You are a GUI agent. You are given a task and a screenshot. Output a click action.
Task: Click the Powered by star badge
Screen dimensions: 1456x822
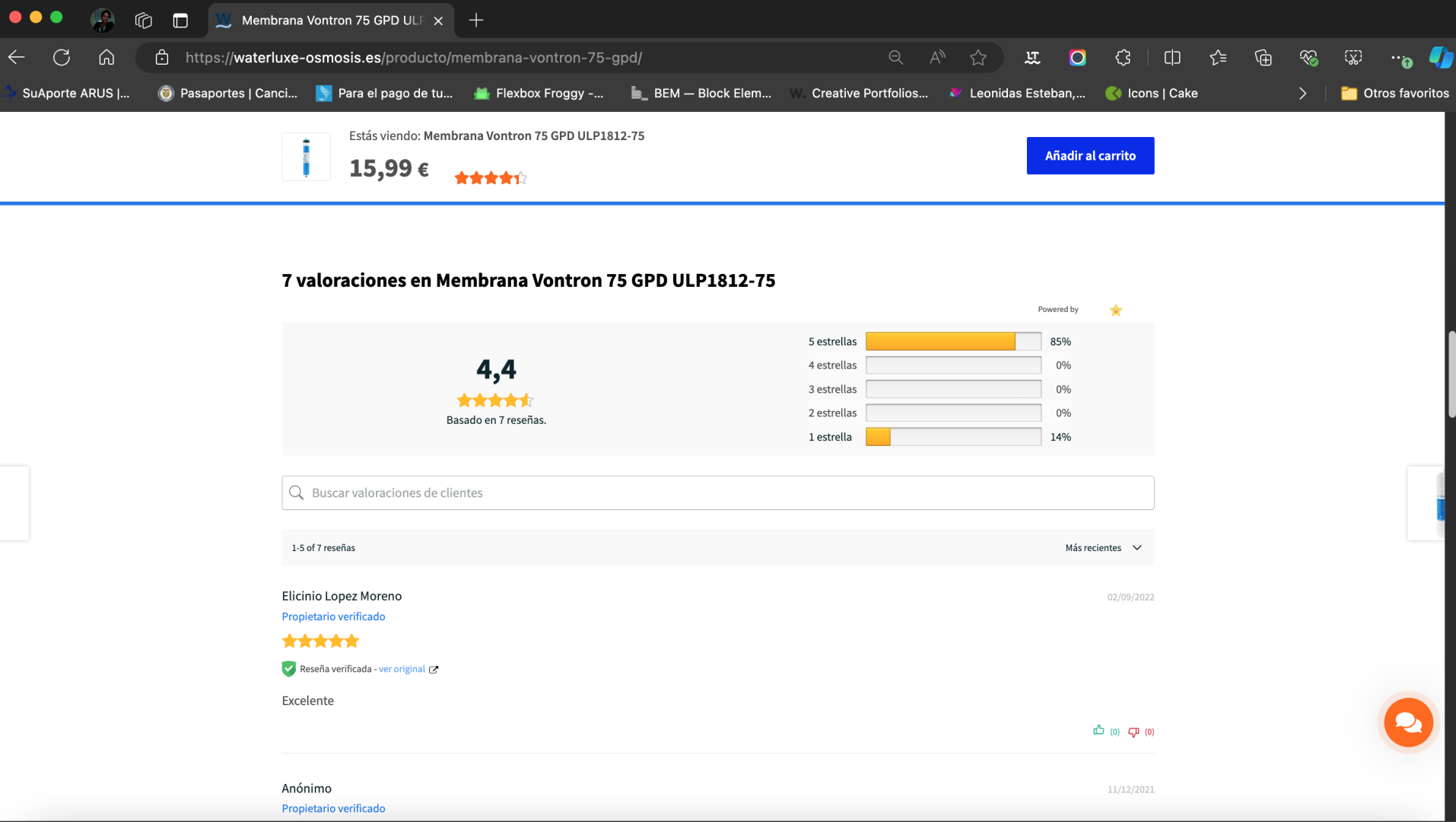(1115, 310)
